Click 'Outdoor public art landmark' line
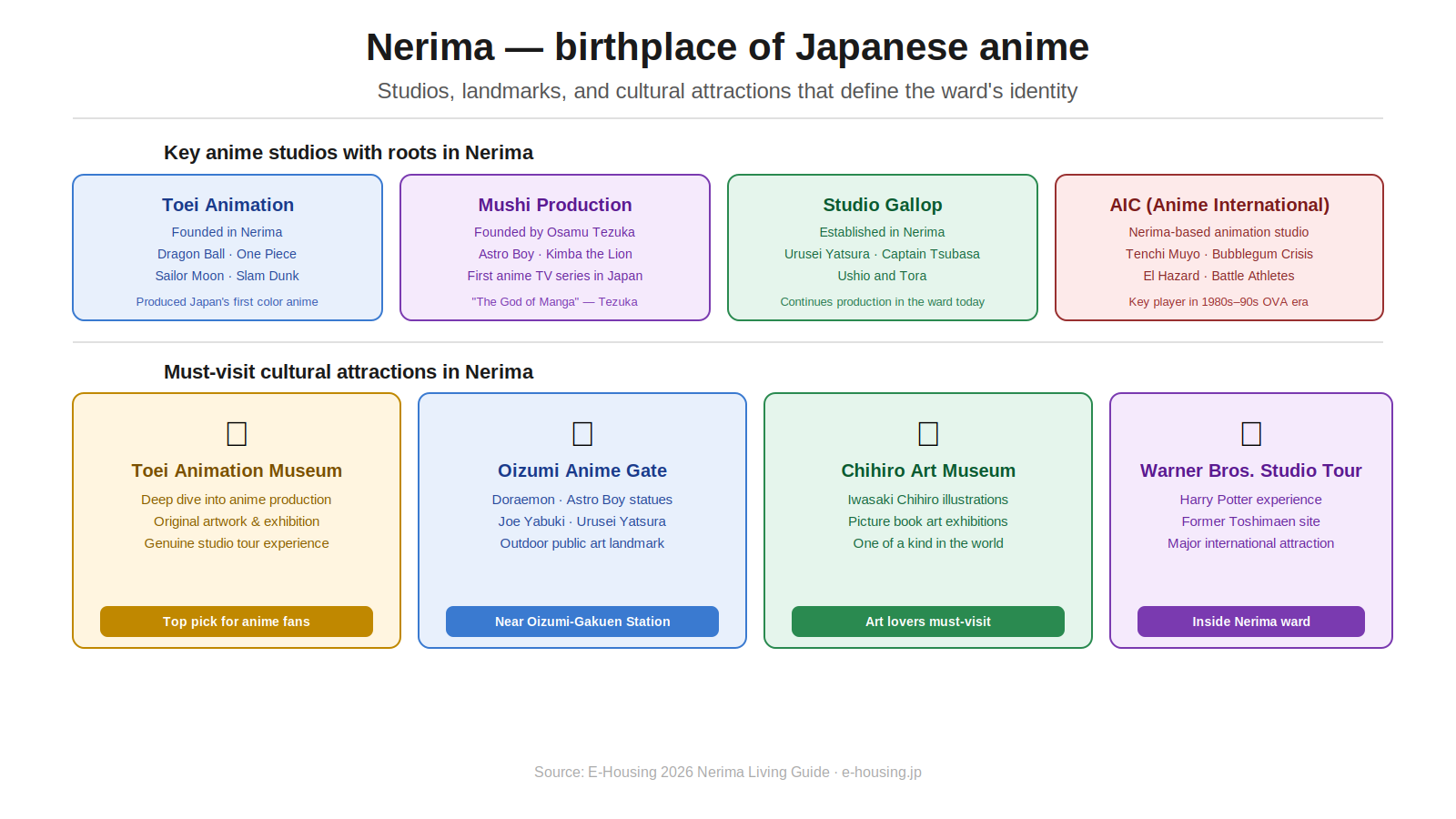The image size is (1456, 819). pyautogui.click(x=582, y=543)
